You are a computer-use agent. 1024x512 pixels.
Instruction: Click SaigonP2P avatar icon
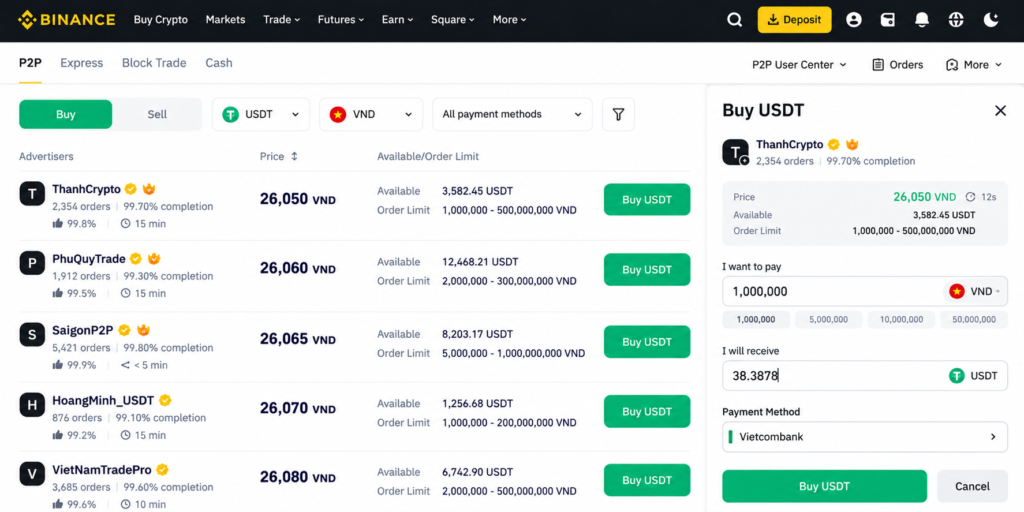(32, 334)
